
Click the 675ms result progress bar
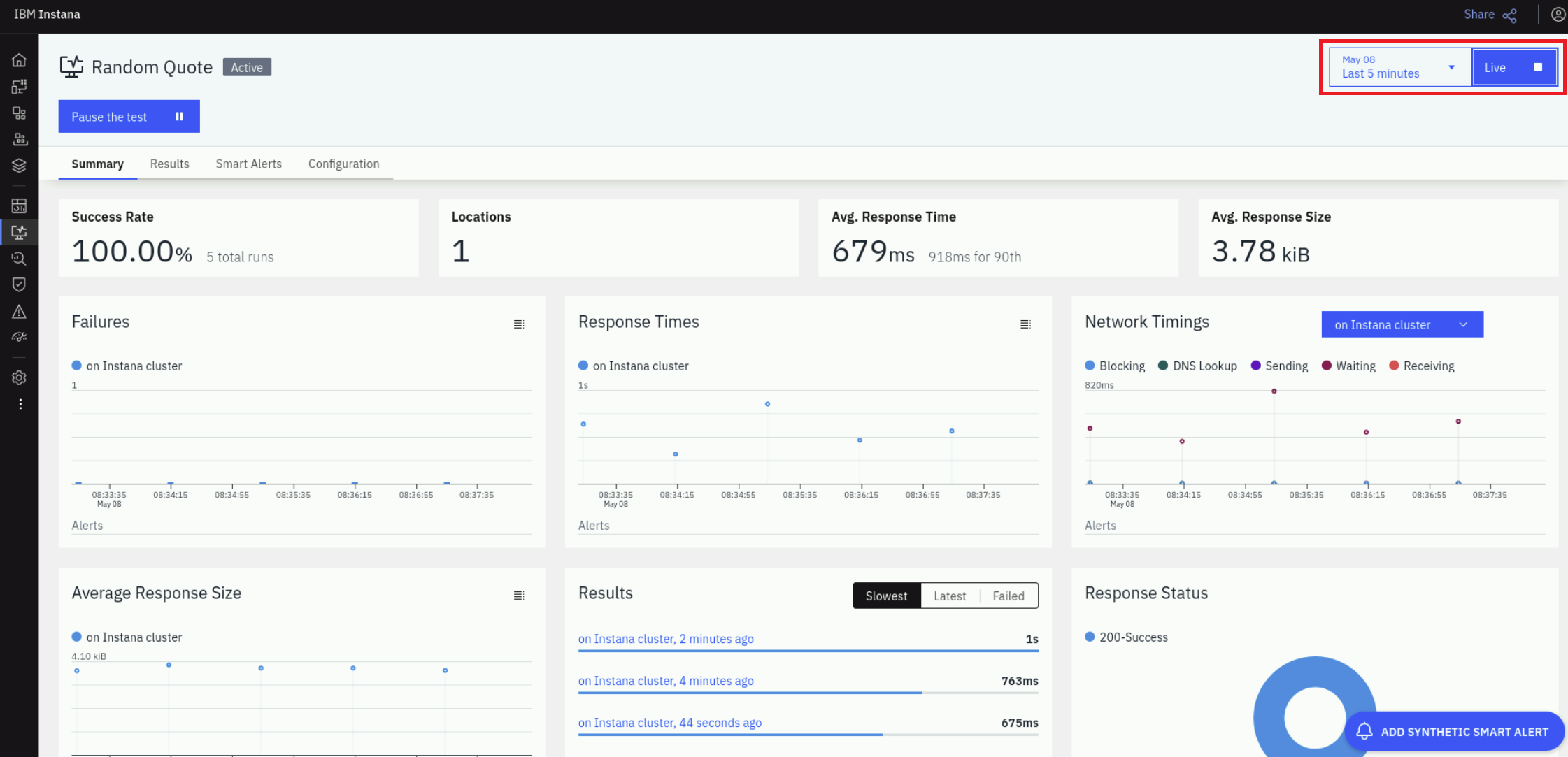[x=808, y=735]
